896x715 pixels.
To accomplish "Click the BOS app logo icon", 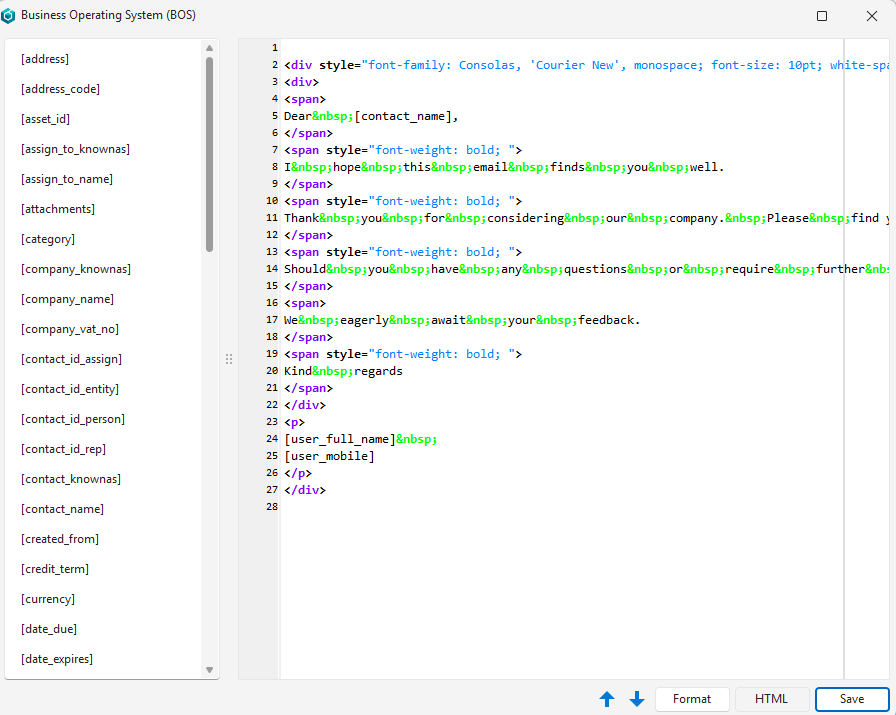I will pos(9,16).
